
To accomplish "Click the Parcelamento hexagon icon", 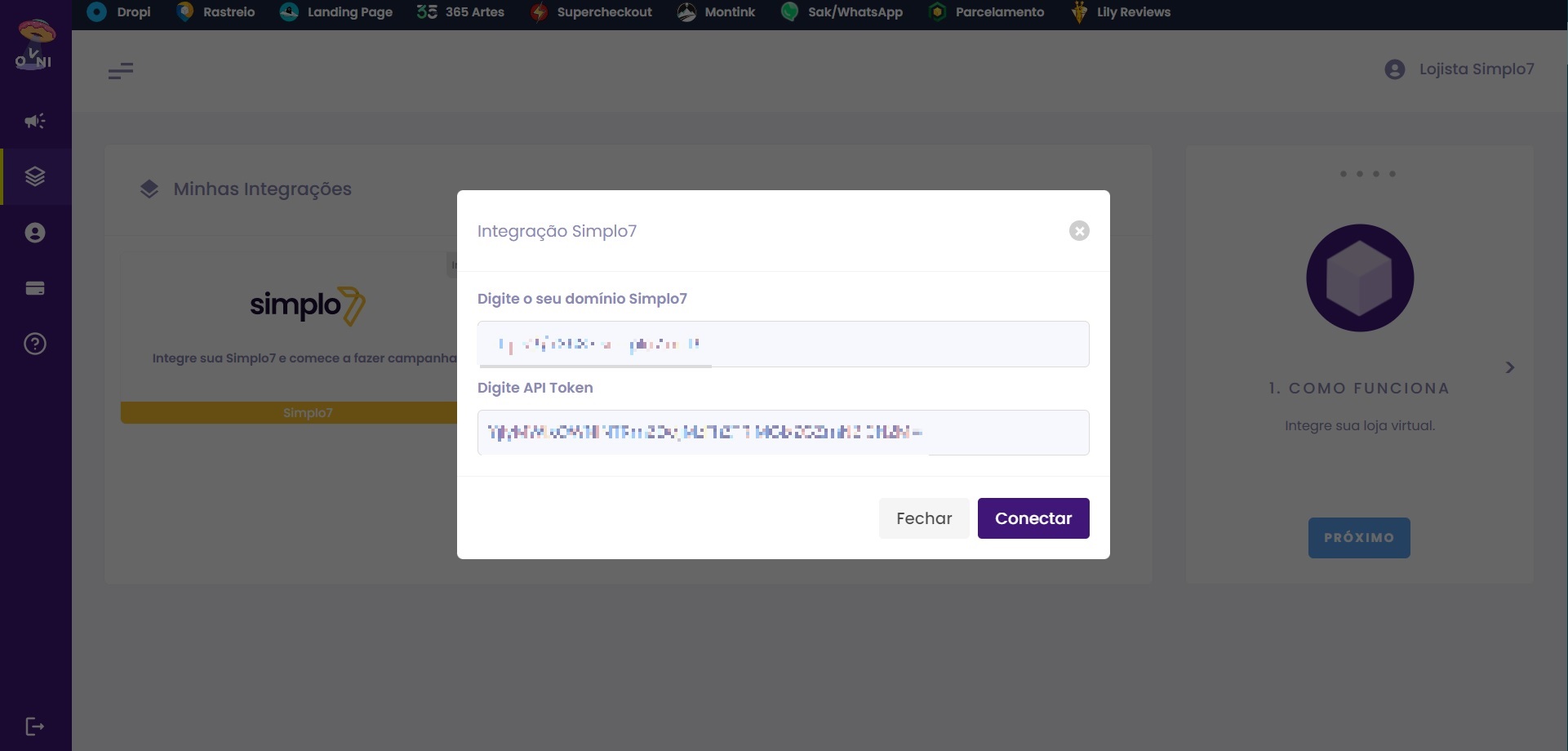I will (937, 12).
